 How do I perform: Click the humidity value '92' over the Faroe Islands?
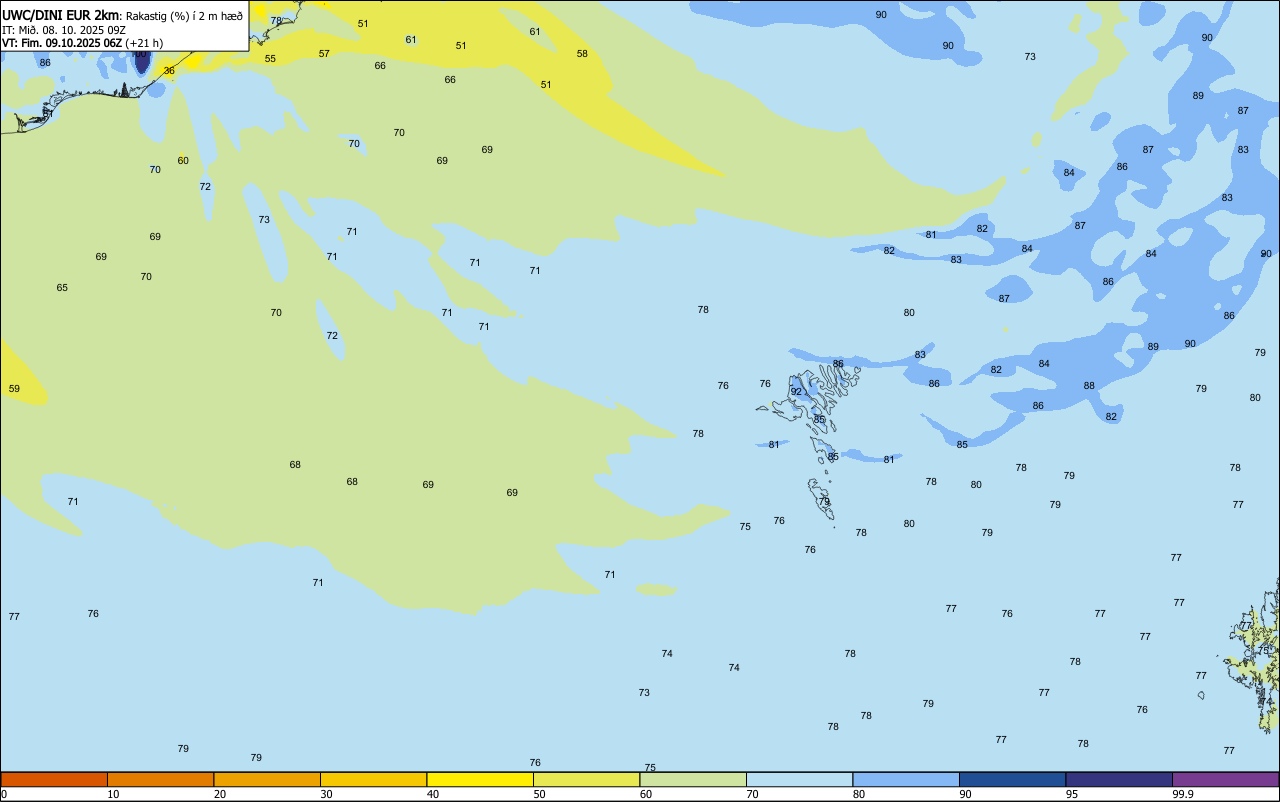(796, 392)
